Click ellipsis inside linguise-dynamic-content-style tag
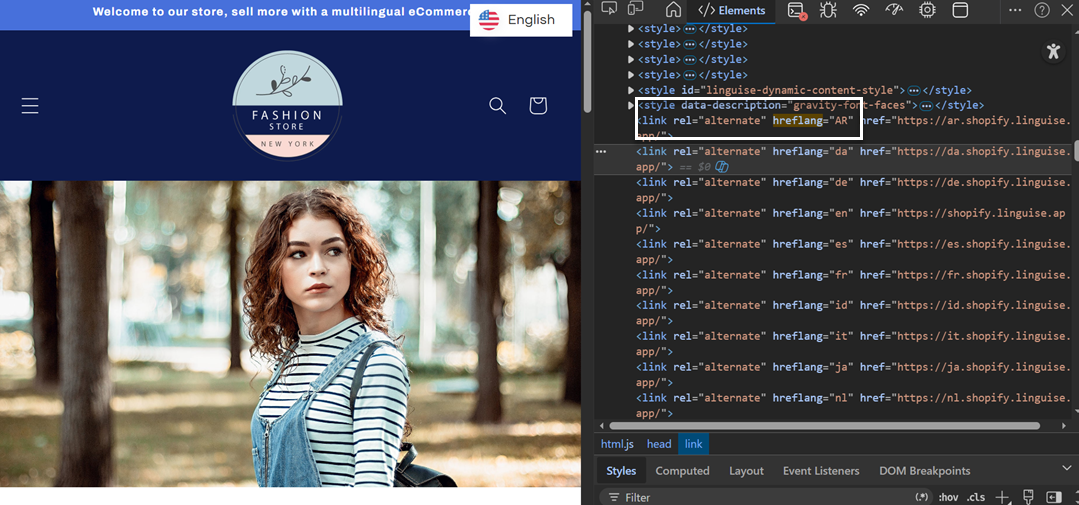 point(914,91)
